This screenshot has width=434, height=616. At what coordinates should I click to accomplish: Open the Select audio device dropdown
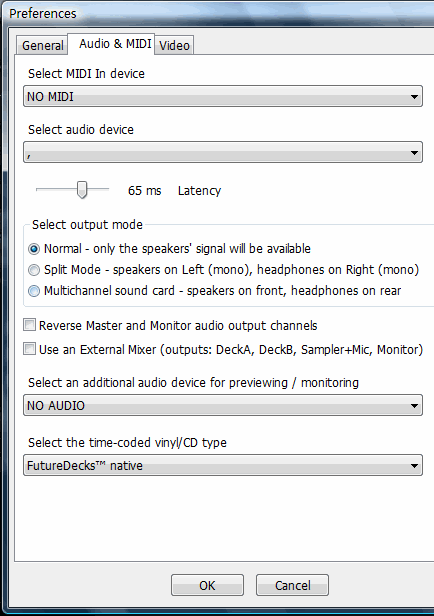point(223,152)
